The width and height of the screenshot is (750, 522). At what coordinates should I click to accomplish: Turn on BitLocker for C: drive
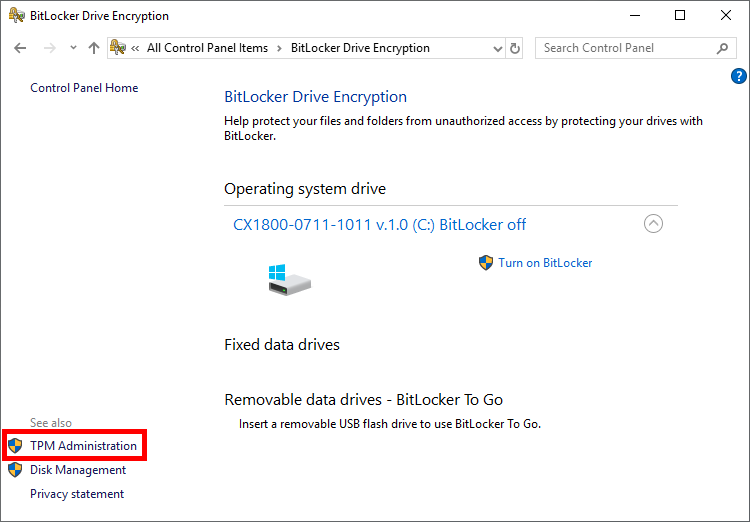coord(545,263)
